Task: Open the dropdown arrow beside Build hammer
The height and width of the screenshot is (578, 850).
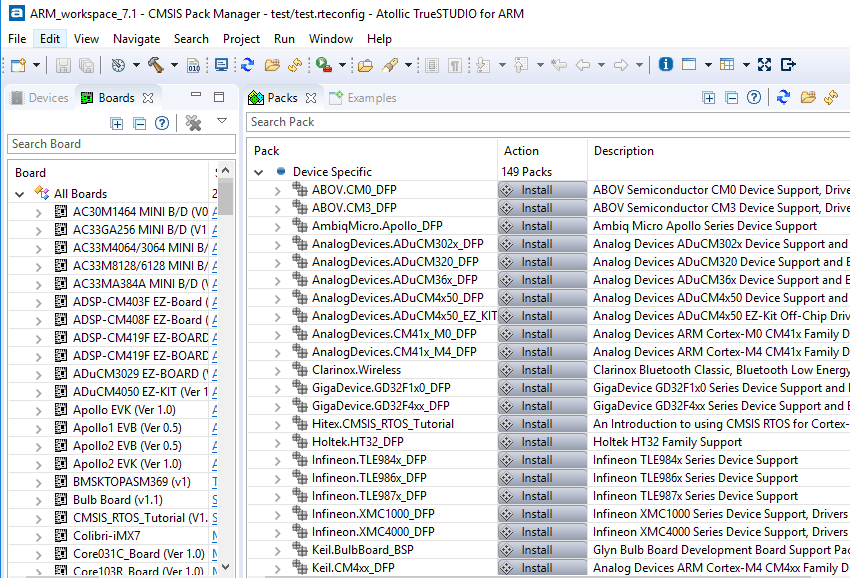Action: point(174,65)
